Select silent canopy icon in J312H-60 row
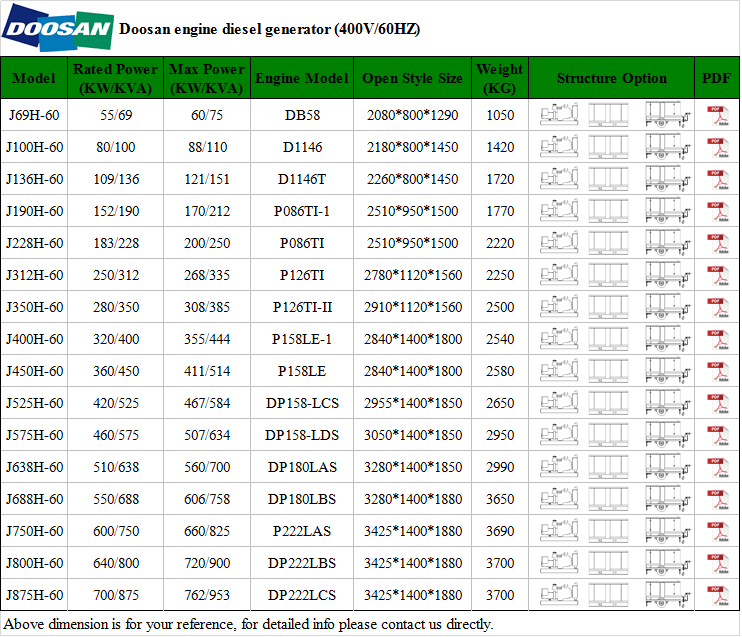The height and width of the screenshot is (637, 742). click(609, 275)
